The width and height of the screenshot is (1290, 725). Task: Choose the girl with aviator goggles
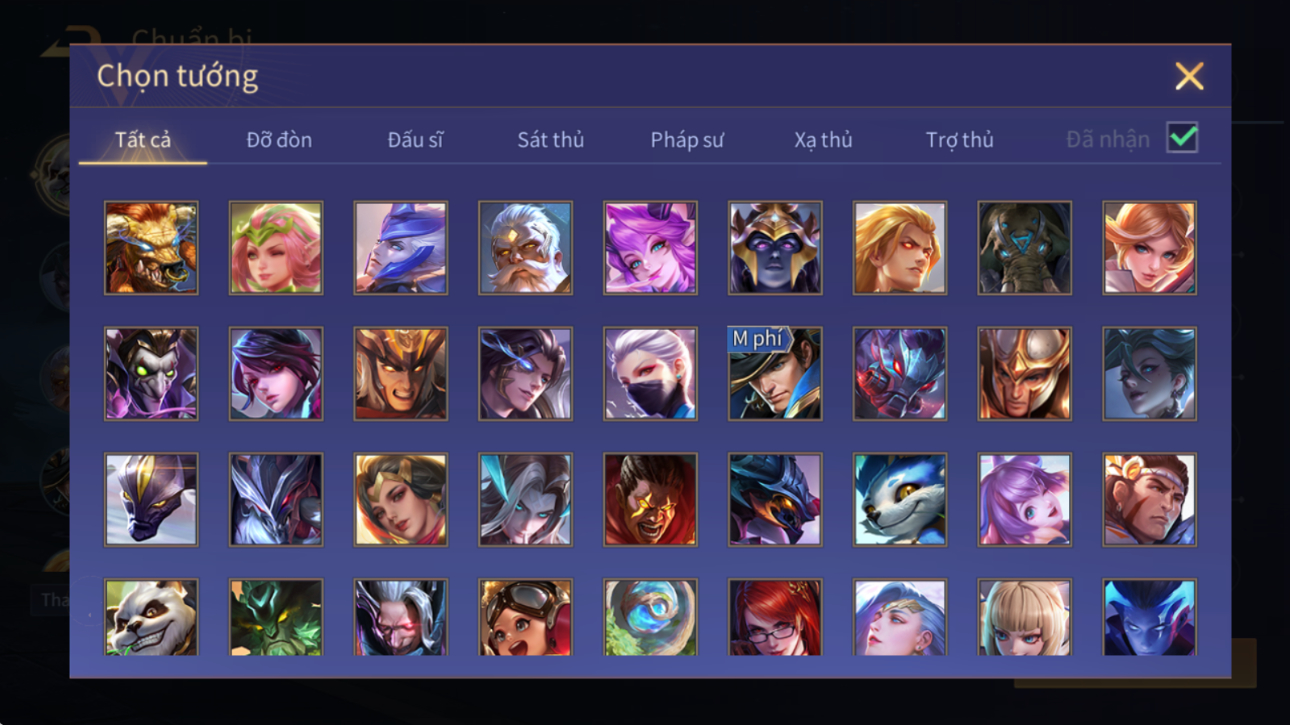pos(525,618)
